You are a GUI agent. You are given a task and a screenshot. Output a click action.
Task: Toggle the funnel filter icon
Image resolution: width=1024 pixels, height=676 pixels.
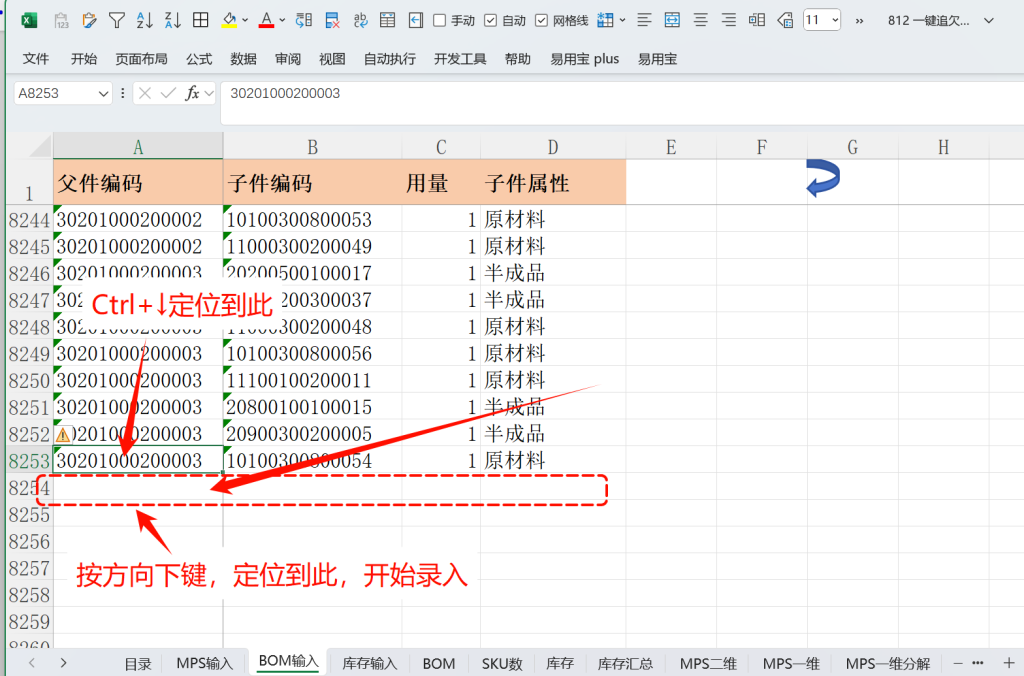(117, 21)
